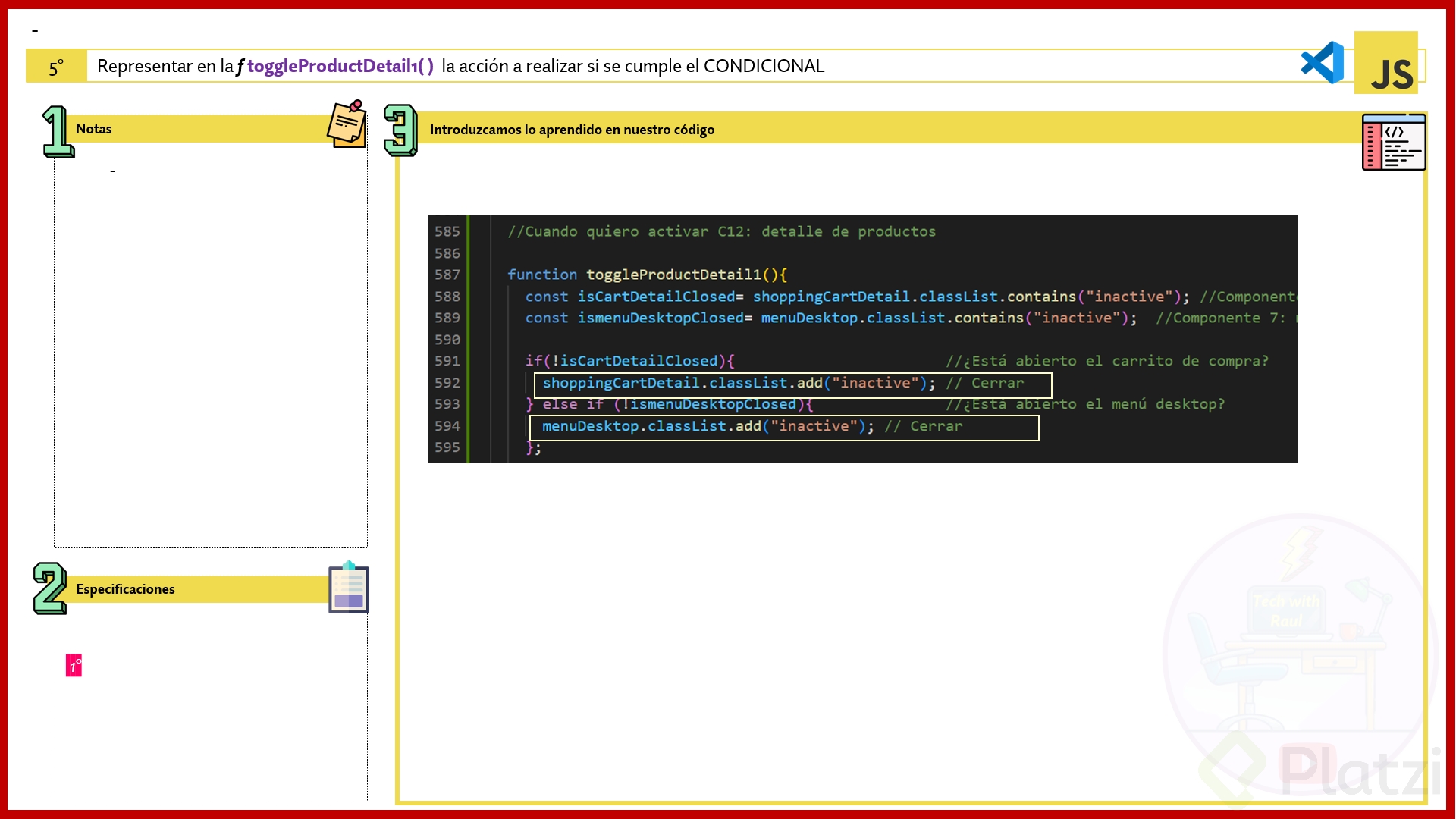The width and height of the screenshot is (1456, 819).
Task: Click line number 595 in code gutter
Action: pos(447,447)
